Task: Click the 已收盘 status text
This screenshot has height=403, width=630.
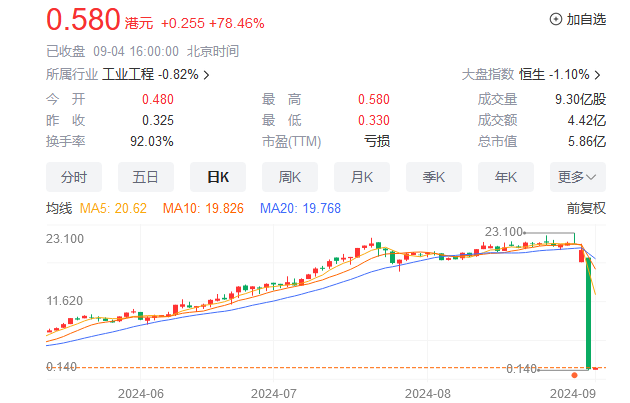Action: click(x=66, y=51)
